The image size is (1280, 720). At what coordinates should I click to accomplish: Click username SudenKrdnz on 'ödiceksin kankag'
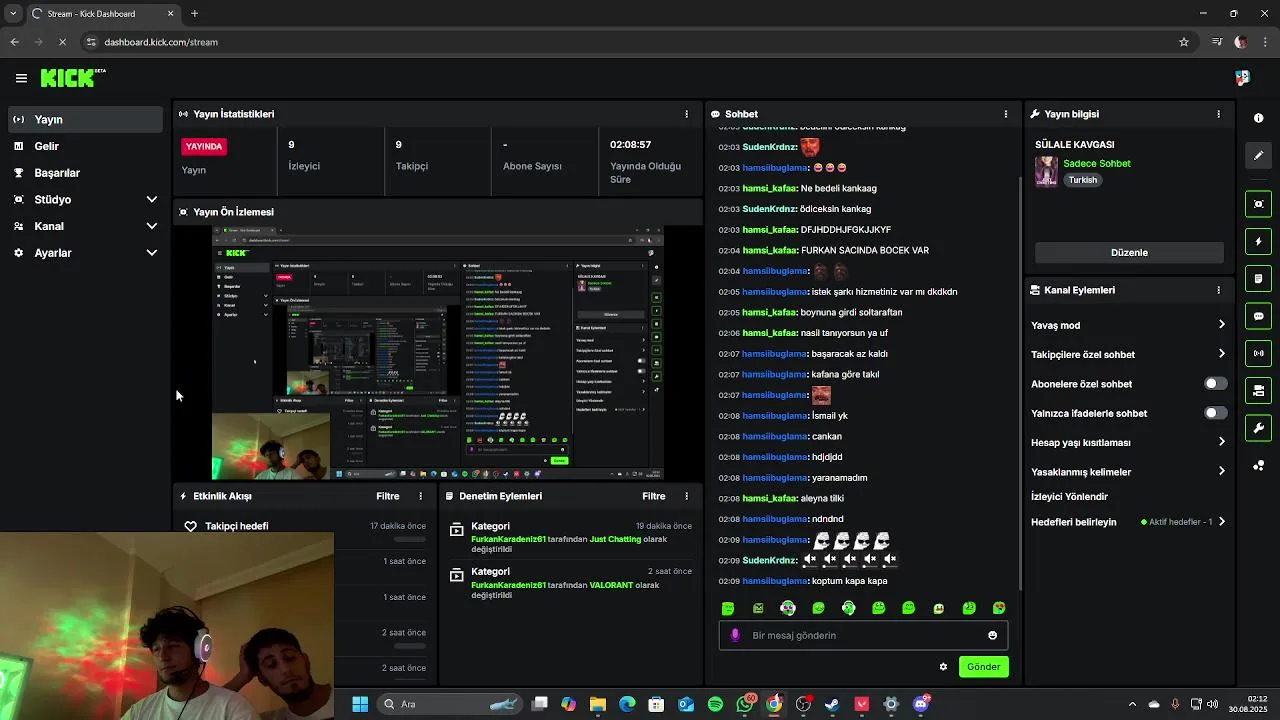point(770,209)
